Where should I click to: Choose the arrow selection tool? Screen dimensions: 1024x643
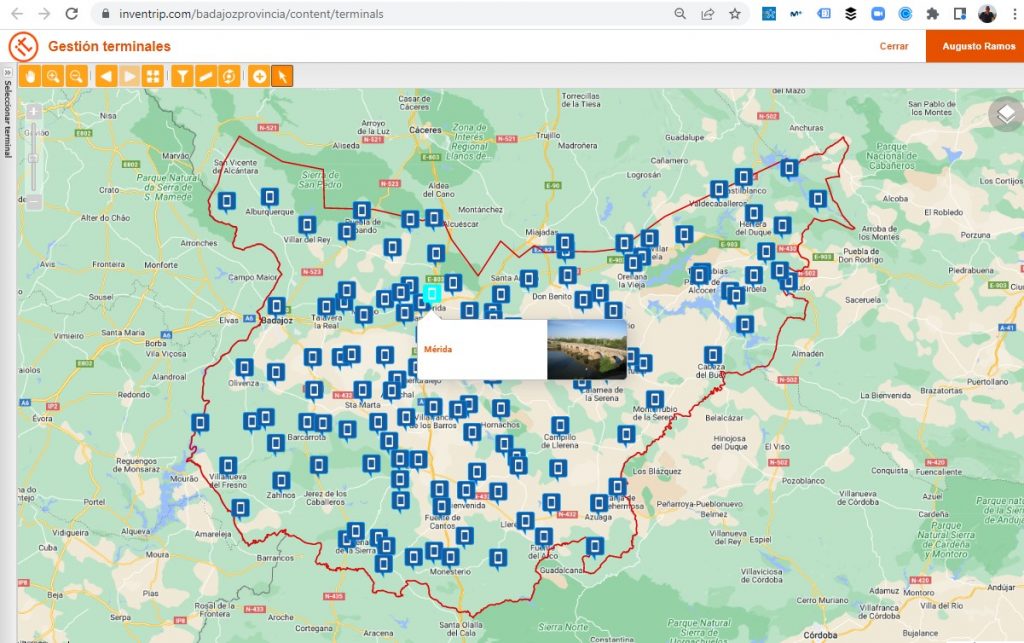click(x=282, y=76)
